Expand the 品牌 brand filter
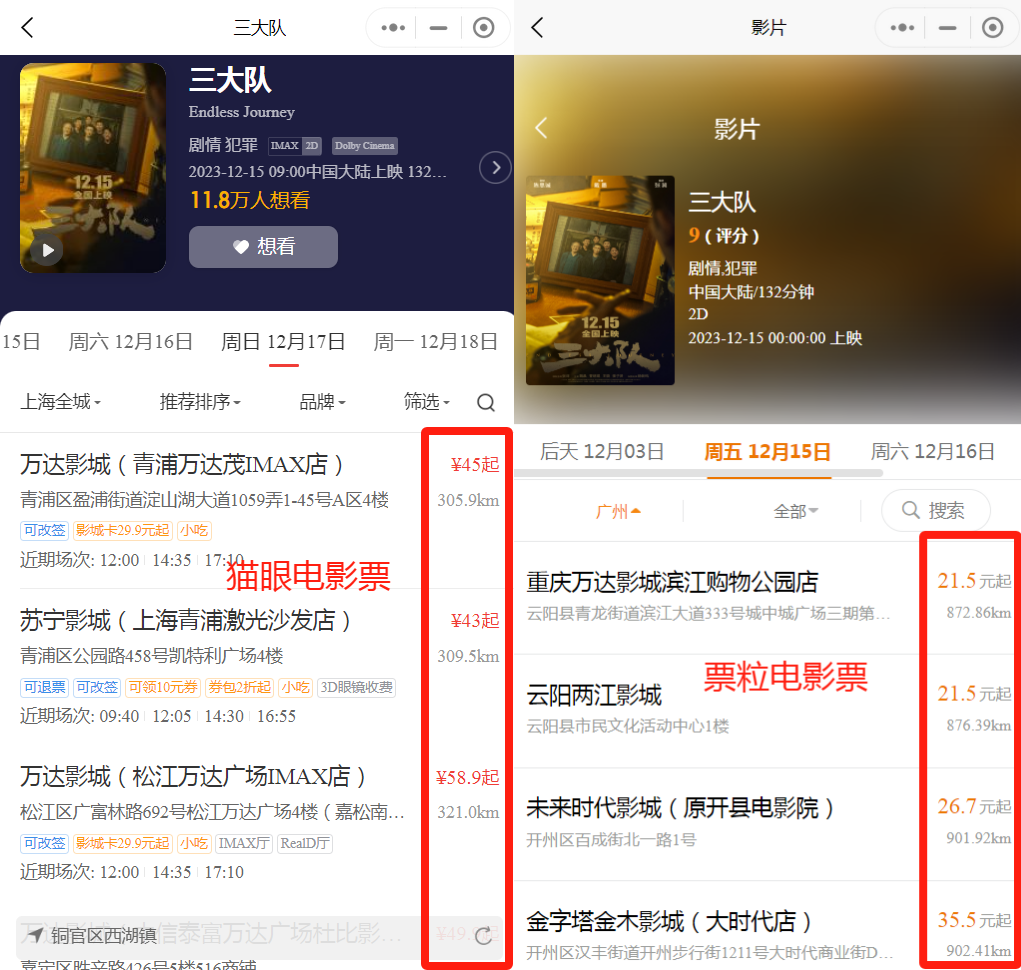 [322, 402]
